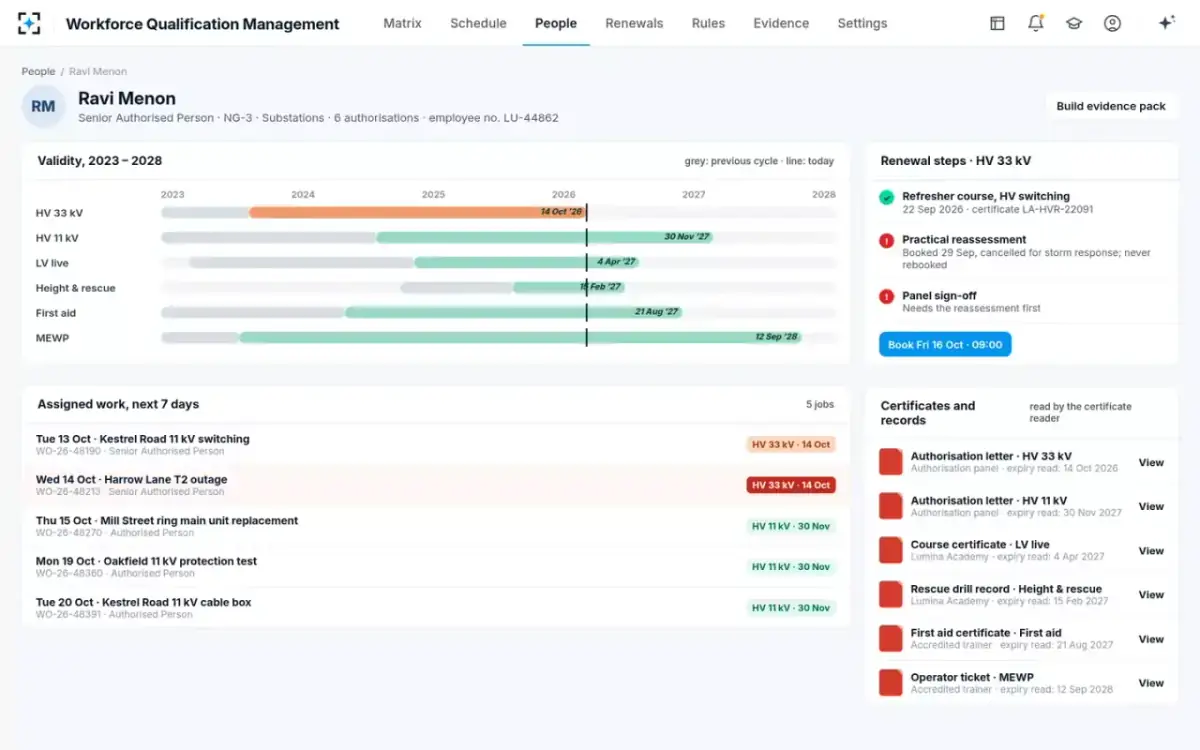View Operator ticket MEWP

[1151, 683]
